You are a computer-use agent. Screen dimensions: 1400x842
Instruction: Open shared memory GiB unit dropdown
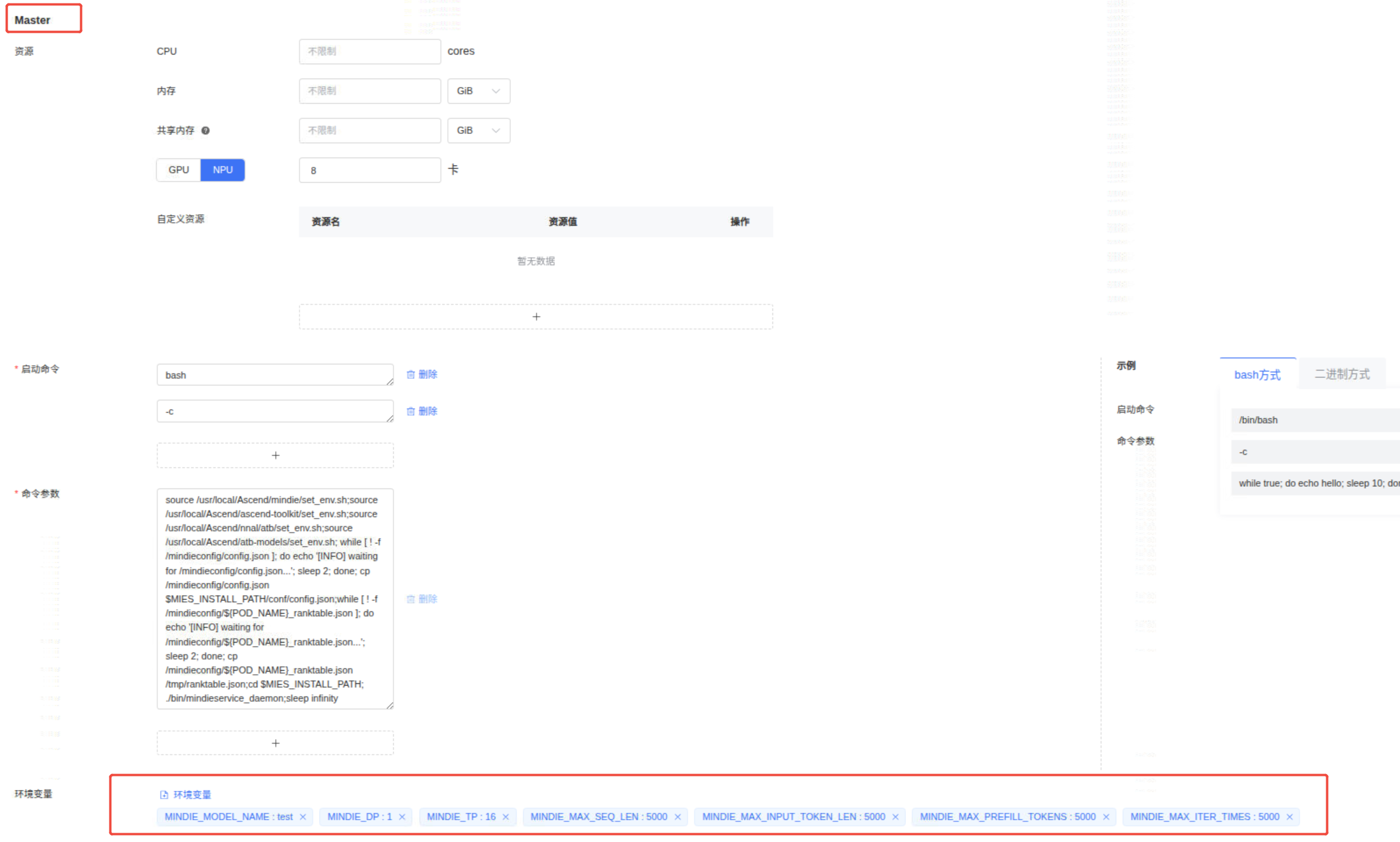(478, 130)
